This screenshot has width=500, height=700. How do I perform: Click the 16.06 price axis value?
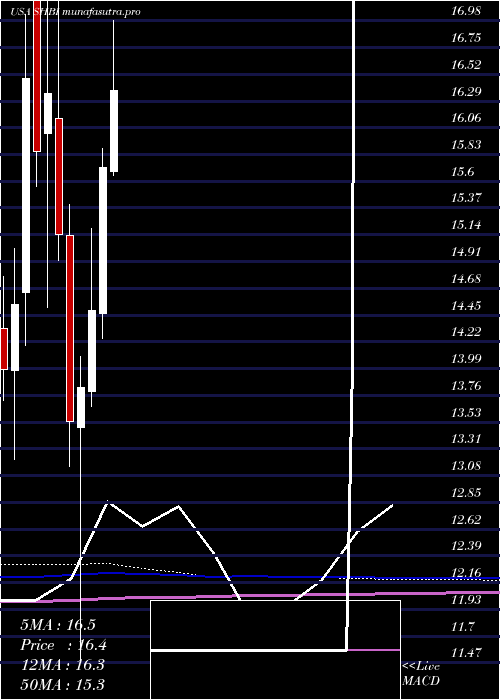tap(466, 118)
